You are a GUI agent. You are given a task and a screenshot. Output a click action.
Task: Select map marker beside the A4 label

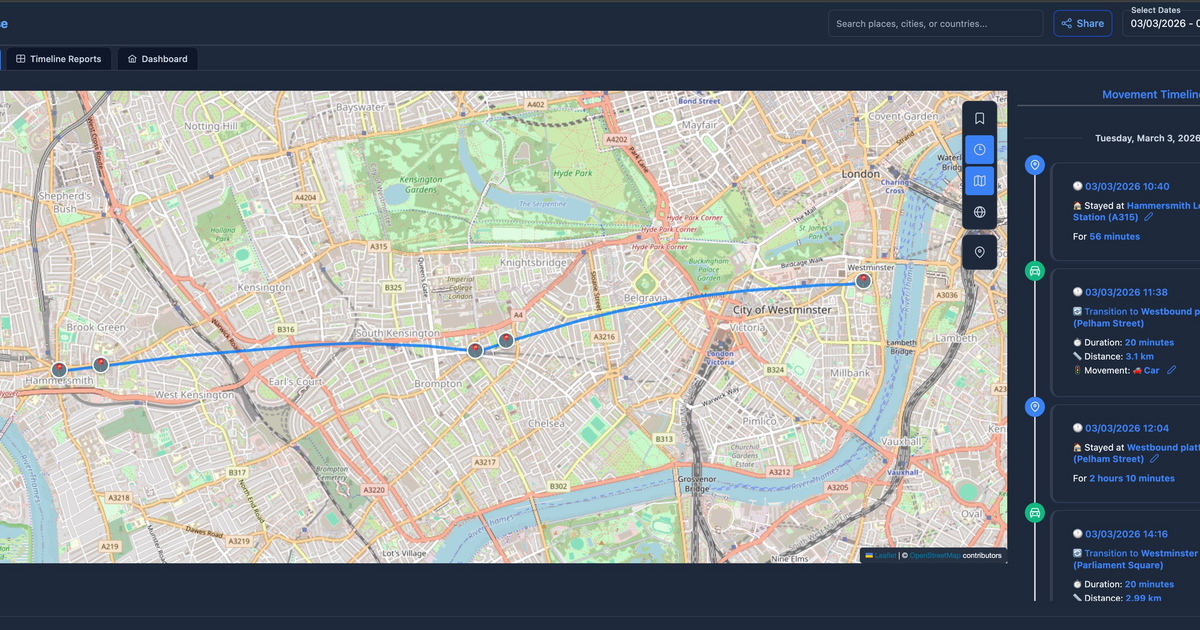(506, 340)
